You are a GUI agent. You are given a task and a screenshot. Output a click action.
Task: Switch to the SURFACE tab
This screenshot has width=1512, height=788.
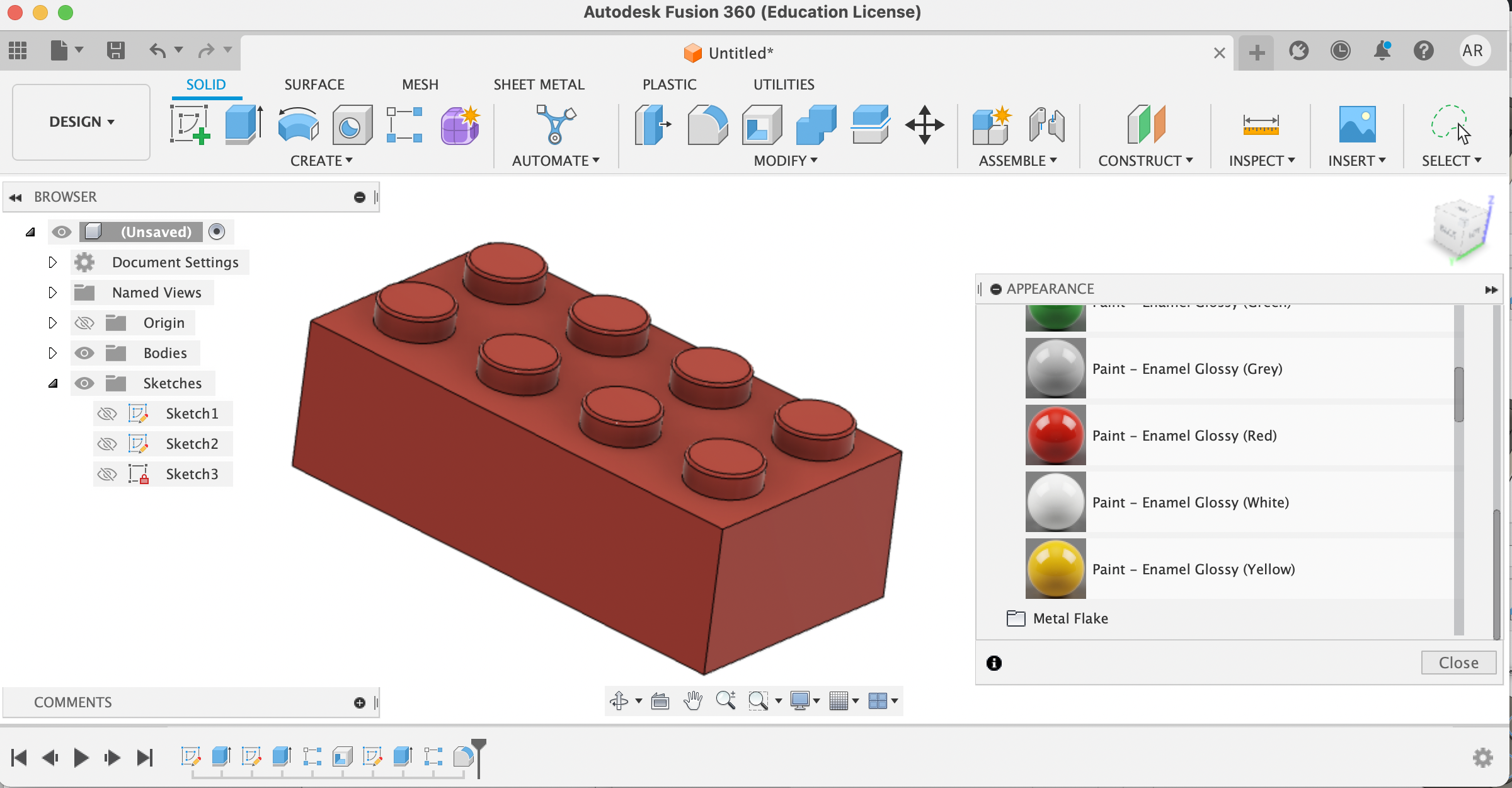[314, 84]
